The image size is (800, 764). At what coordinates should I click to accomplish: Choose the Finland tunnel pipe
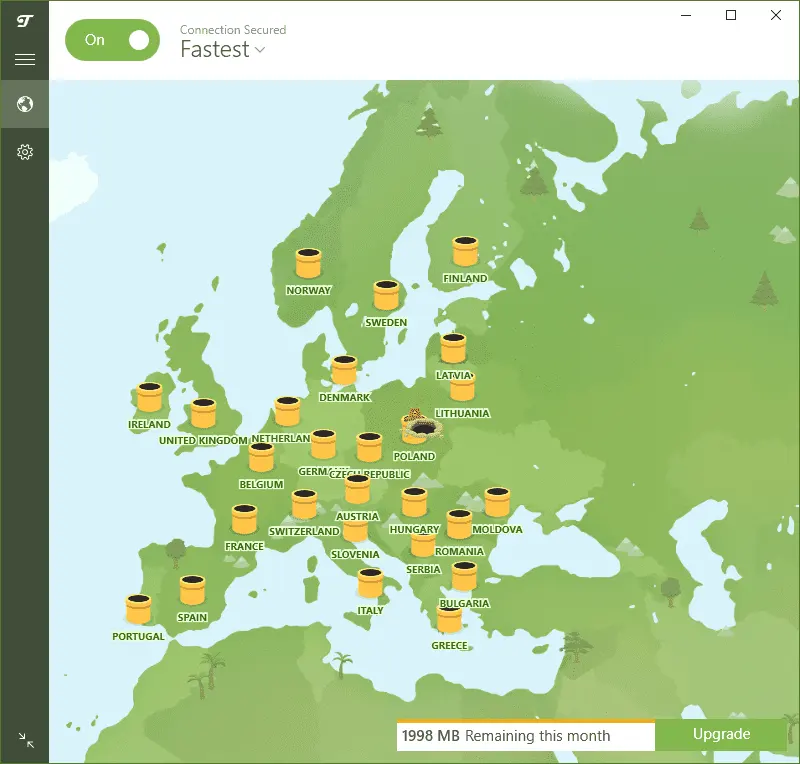pos(465,252)
